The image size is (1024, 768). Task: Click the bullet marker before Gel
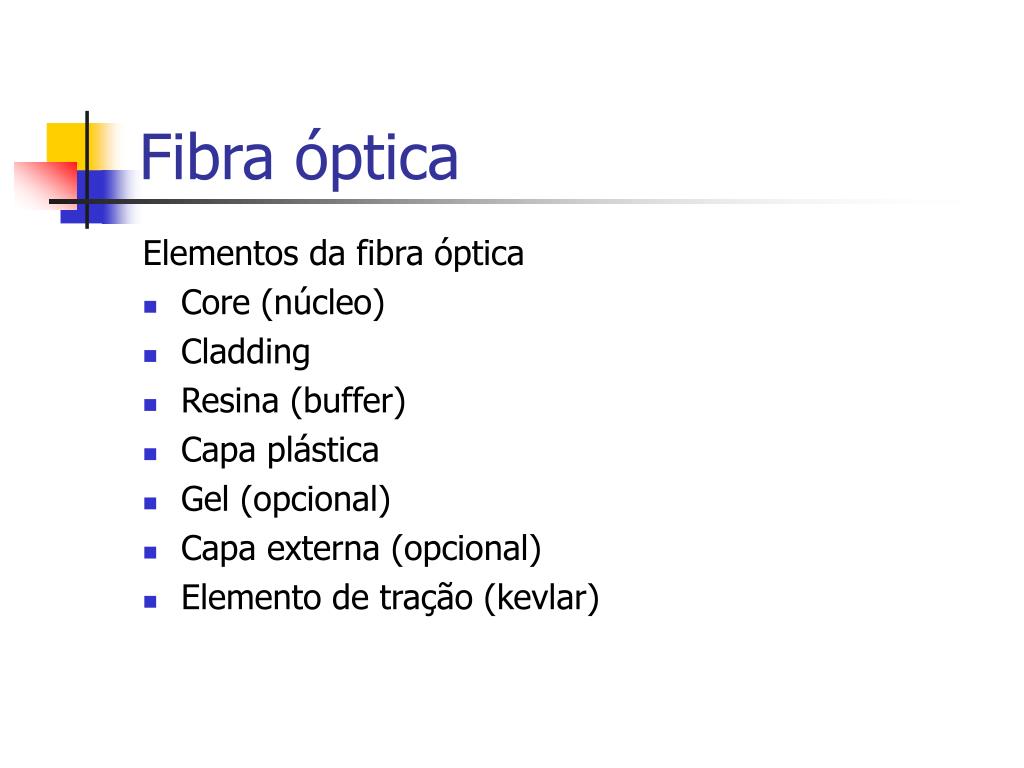[150, 504]
